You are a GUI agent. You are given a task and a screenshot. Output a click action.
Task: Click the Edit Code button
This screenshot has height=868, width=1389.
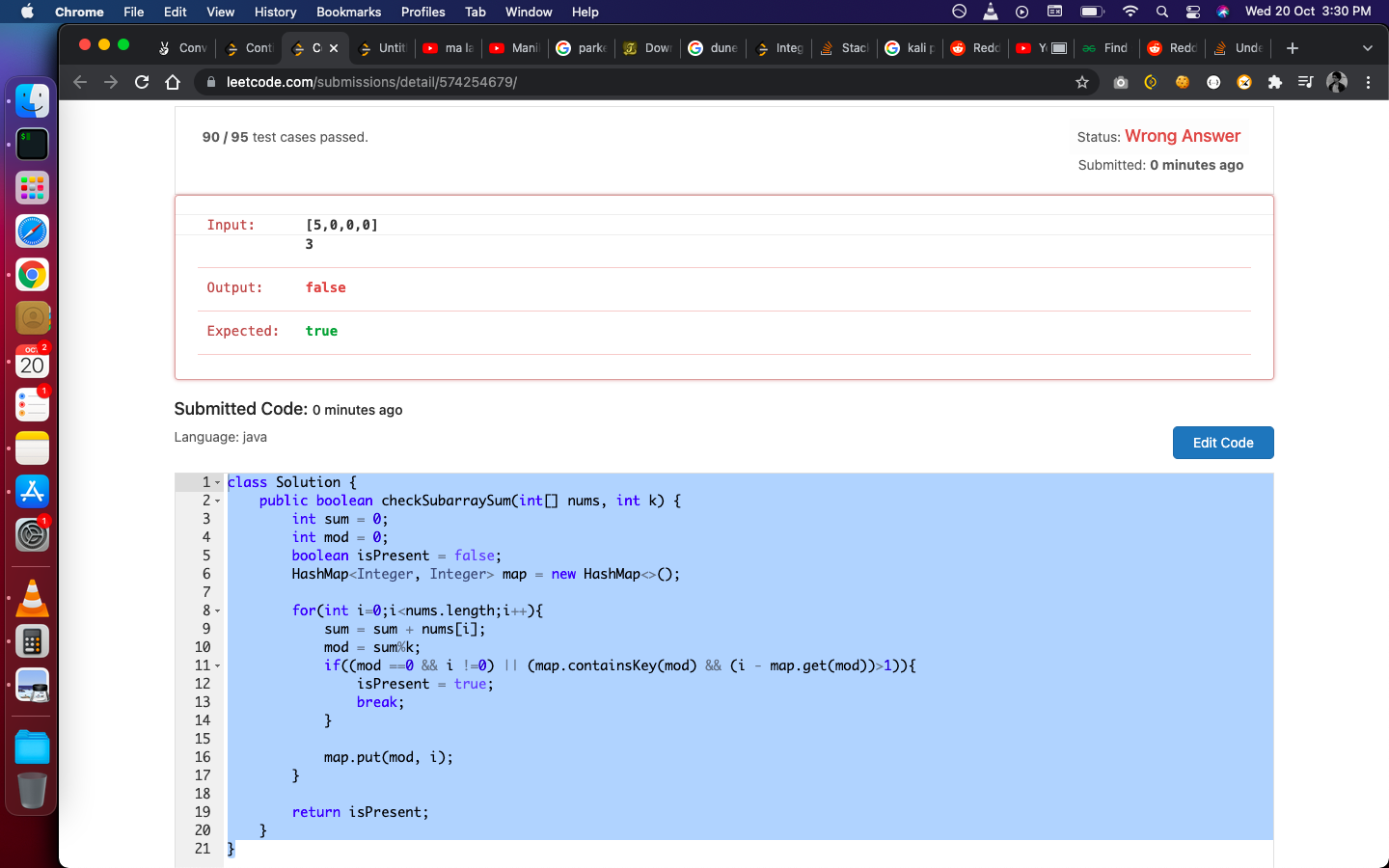click(x=1223, y=443)
